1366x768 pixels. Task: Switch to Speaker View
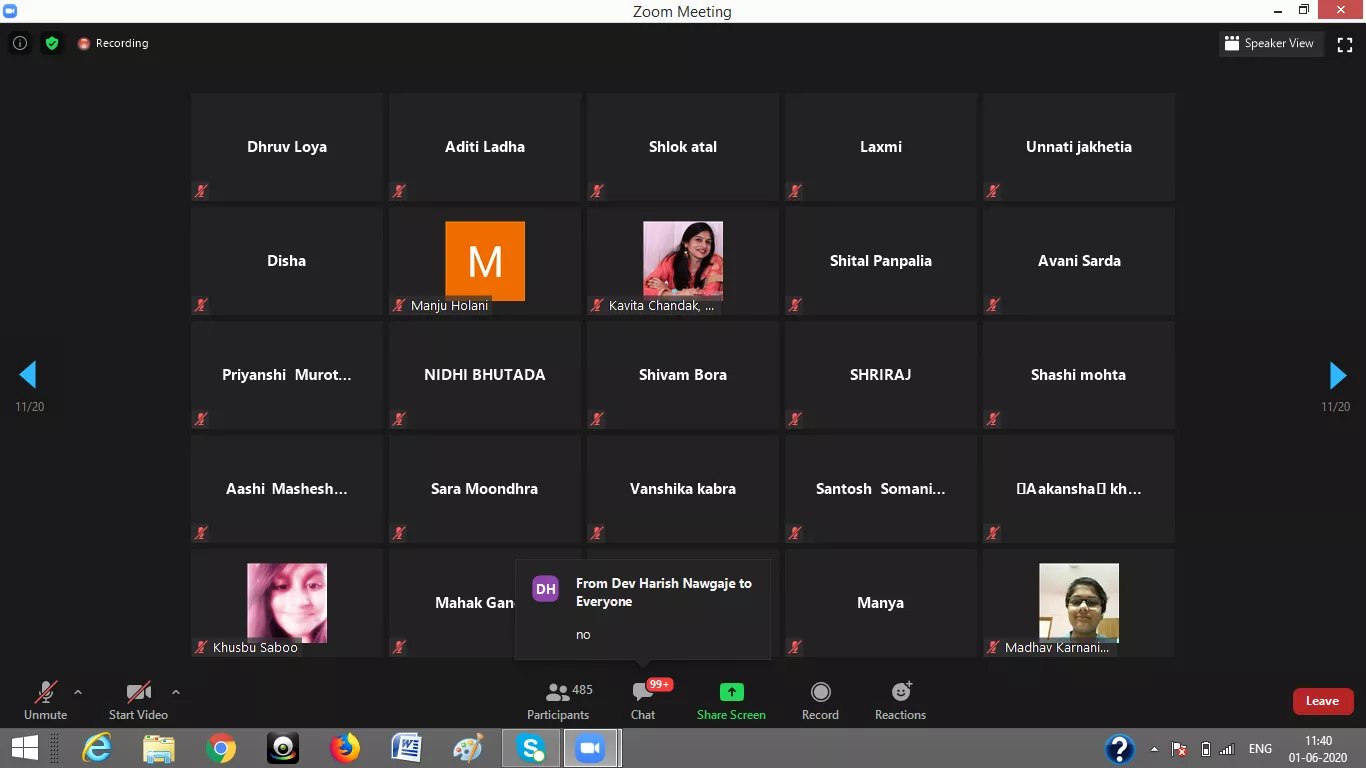1269,43
